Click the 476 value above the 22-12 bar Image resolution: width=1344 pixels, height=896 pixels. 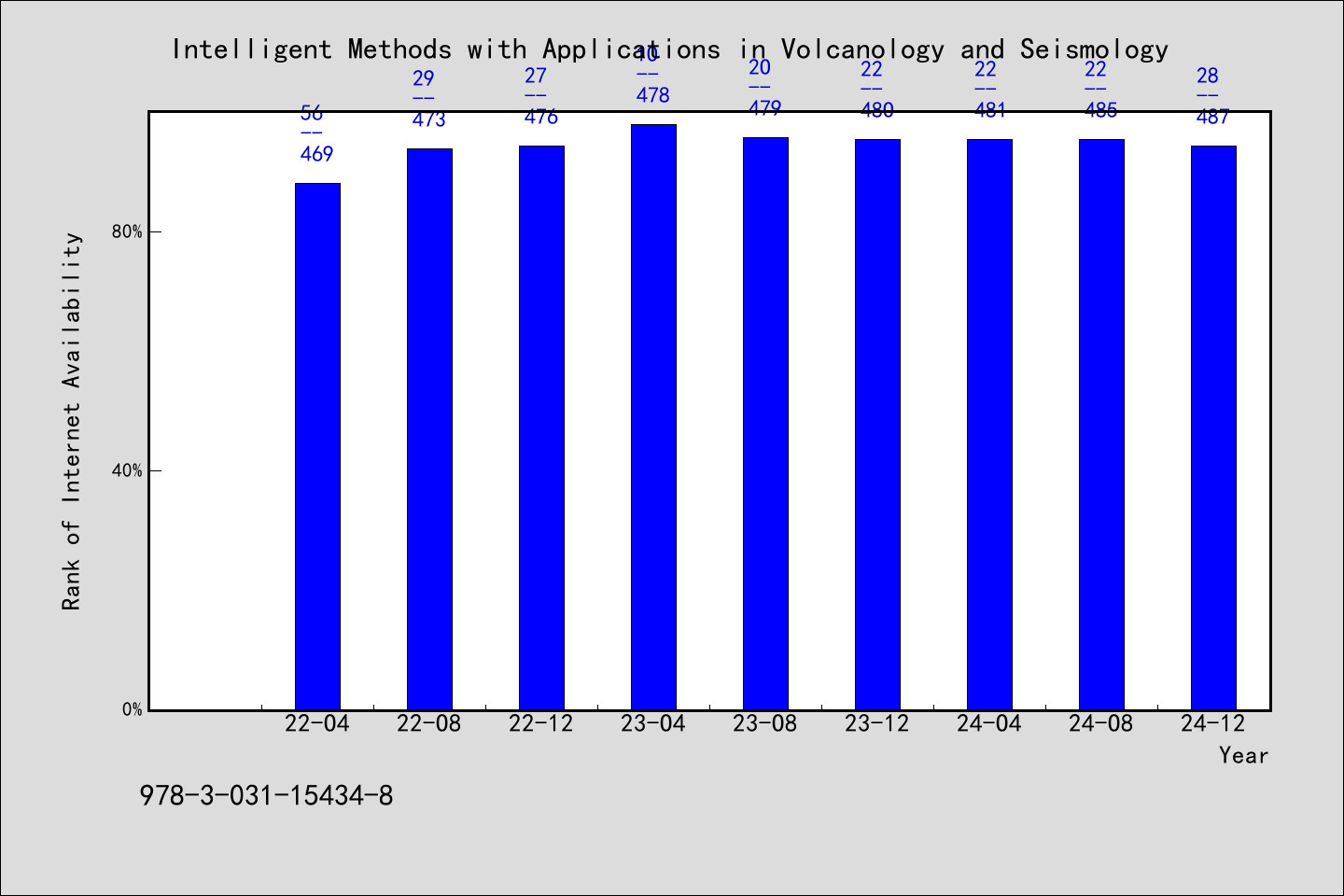coord(541,117)
